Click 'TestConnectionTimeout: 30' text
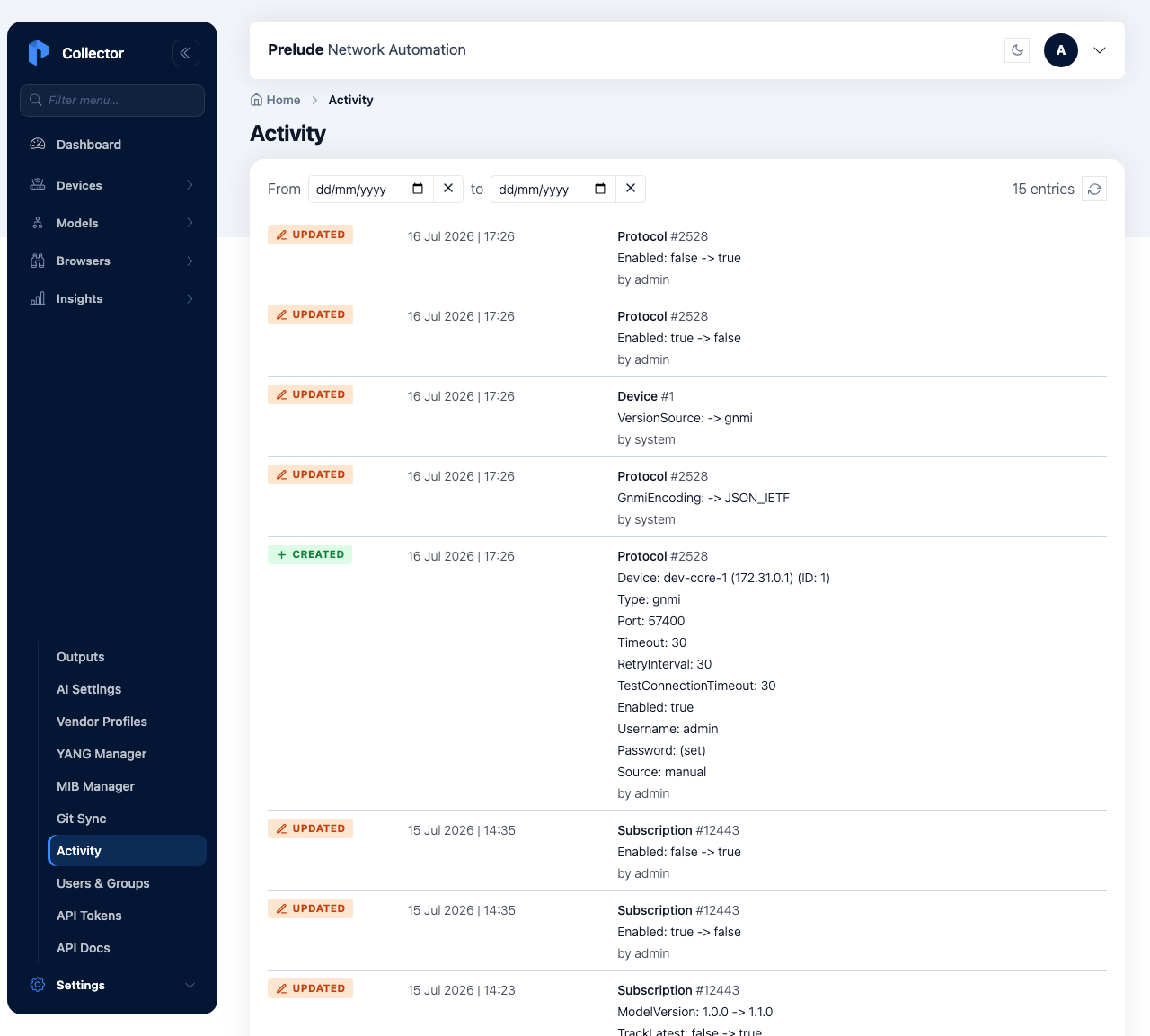The width and height of the screenshot is (1150, 1036). (x=696, y=686)
